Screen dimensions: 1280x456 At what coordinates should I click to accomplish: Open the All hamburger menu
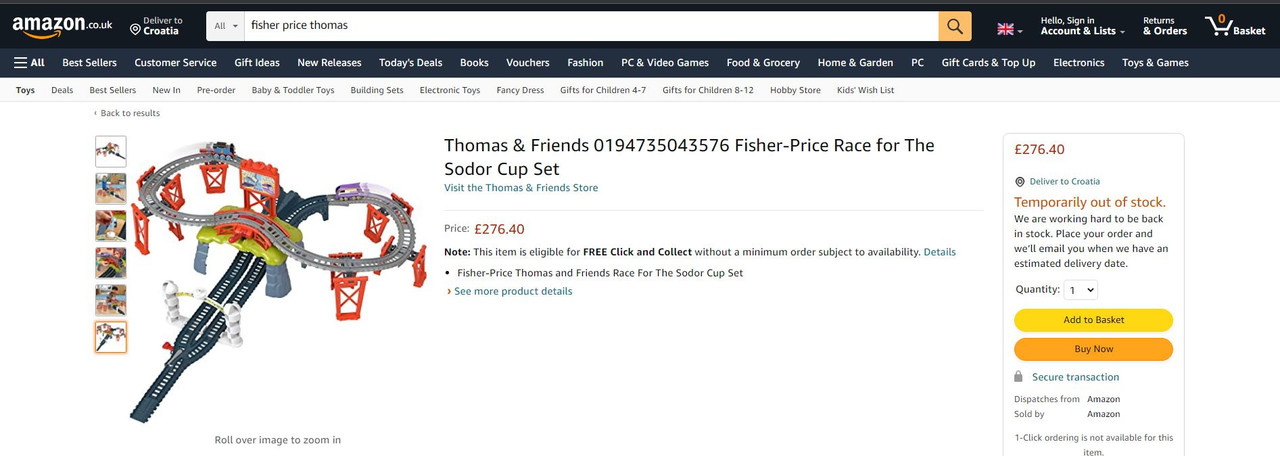coord(29,62)
